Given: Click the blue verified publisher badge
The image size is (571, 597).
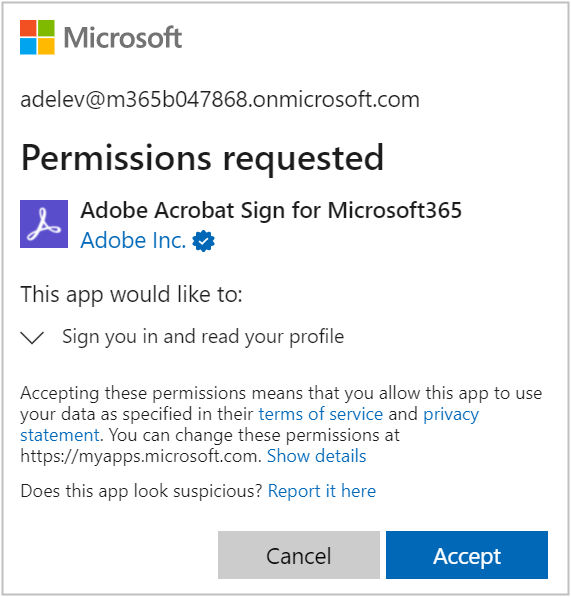Looking at the screenshot, I should tap(203, 241).
